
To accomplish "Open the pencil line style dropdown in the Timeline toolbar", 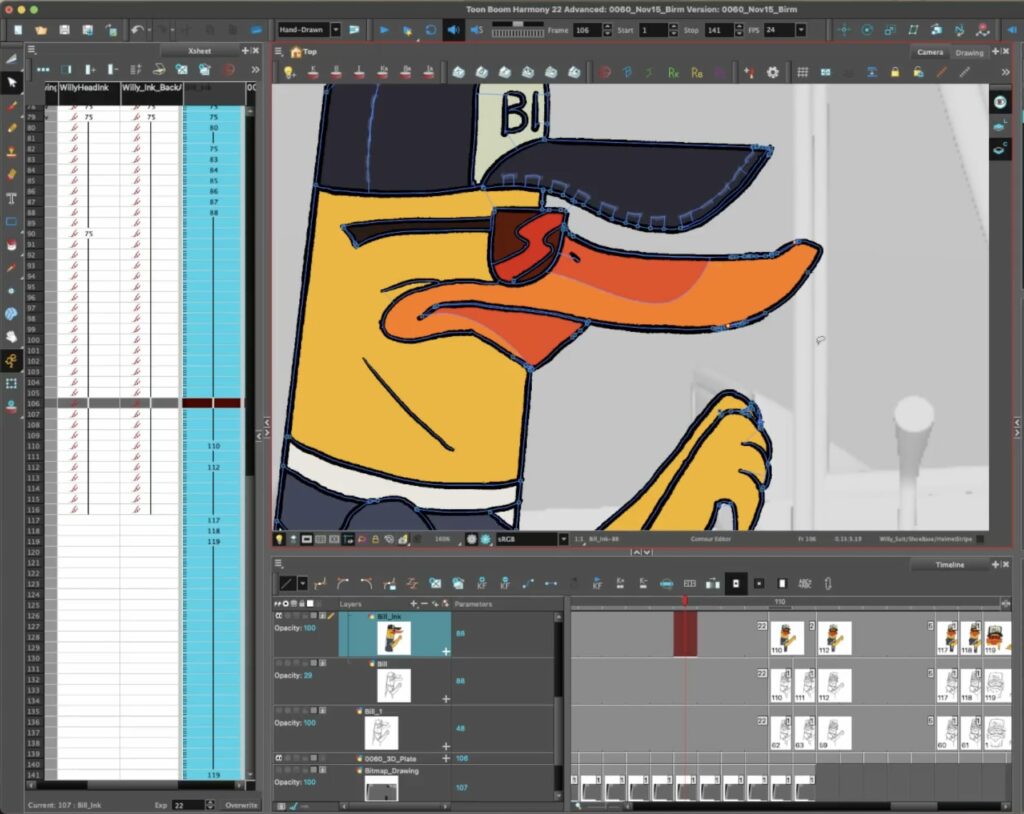I will coord(302,583).
